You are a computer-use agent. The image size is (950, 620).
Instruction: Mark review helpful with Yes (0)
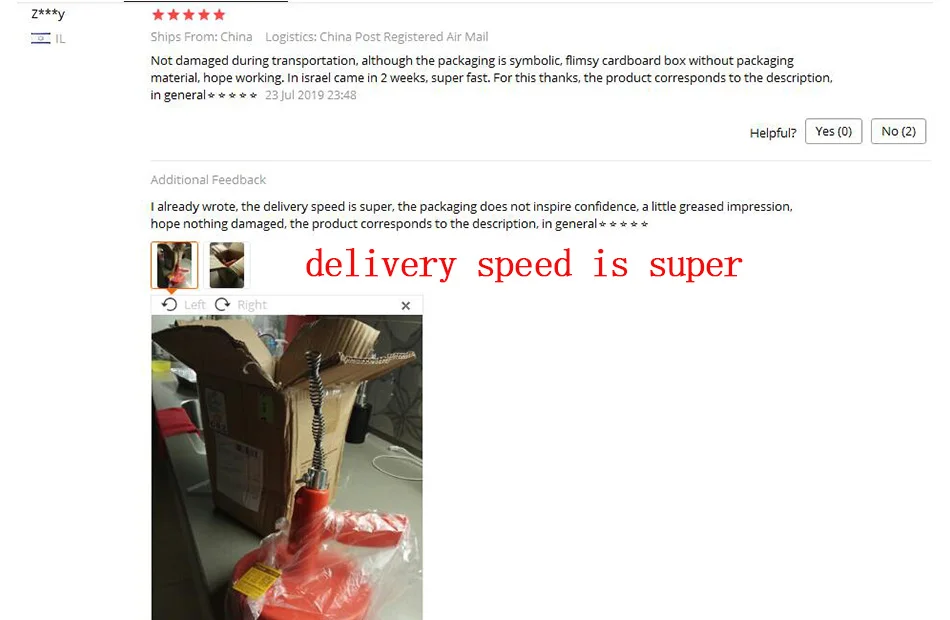(x=833, y=132)
